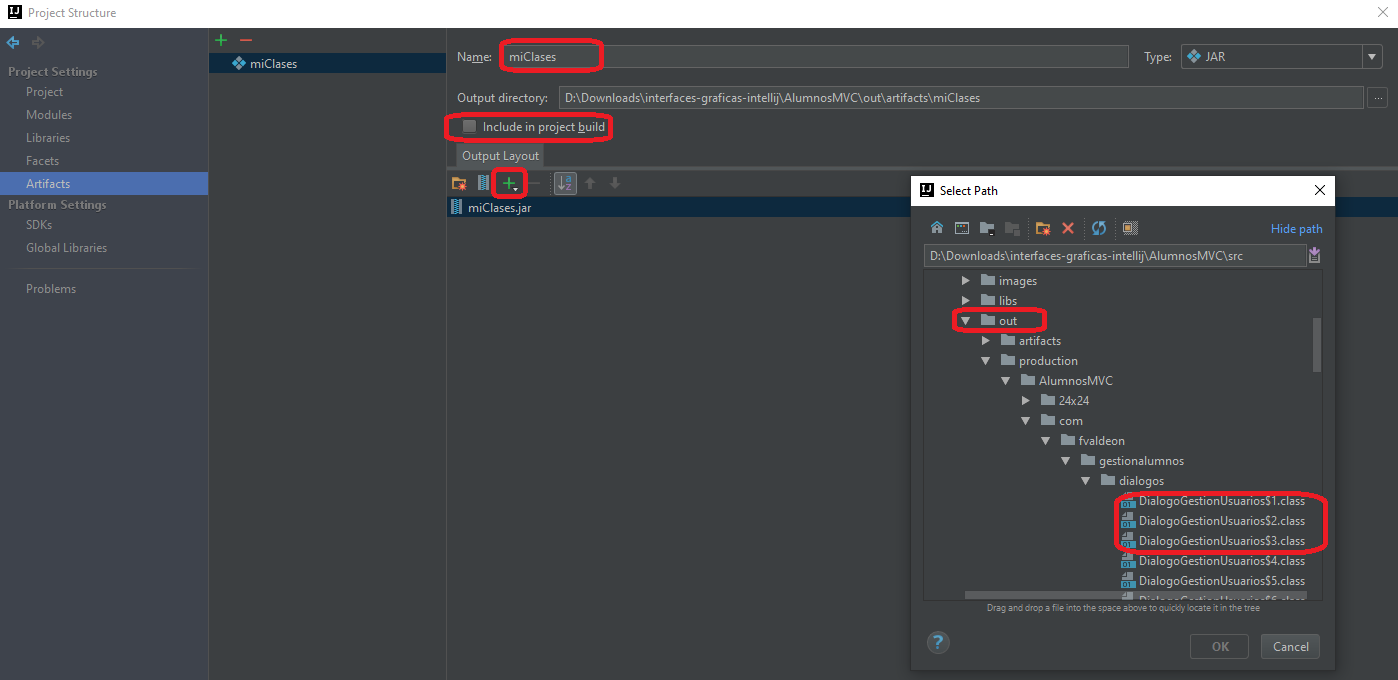Open the help question mark icon
The width and height of the screenshot is (1398, 680).
pyautogui.click(x=938, y=642)
